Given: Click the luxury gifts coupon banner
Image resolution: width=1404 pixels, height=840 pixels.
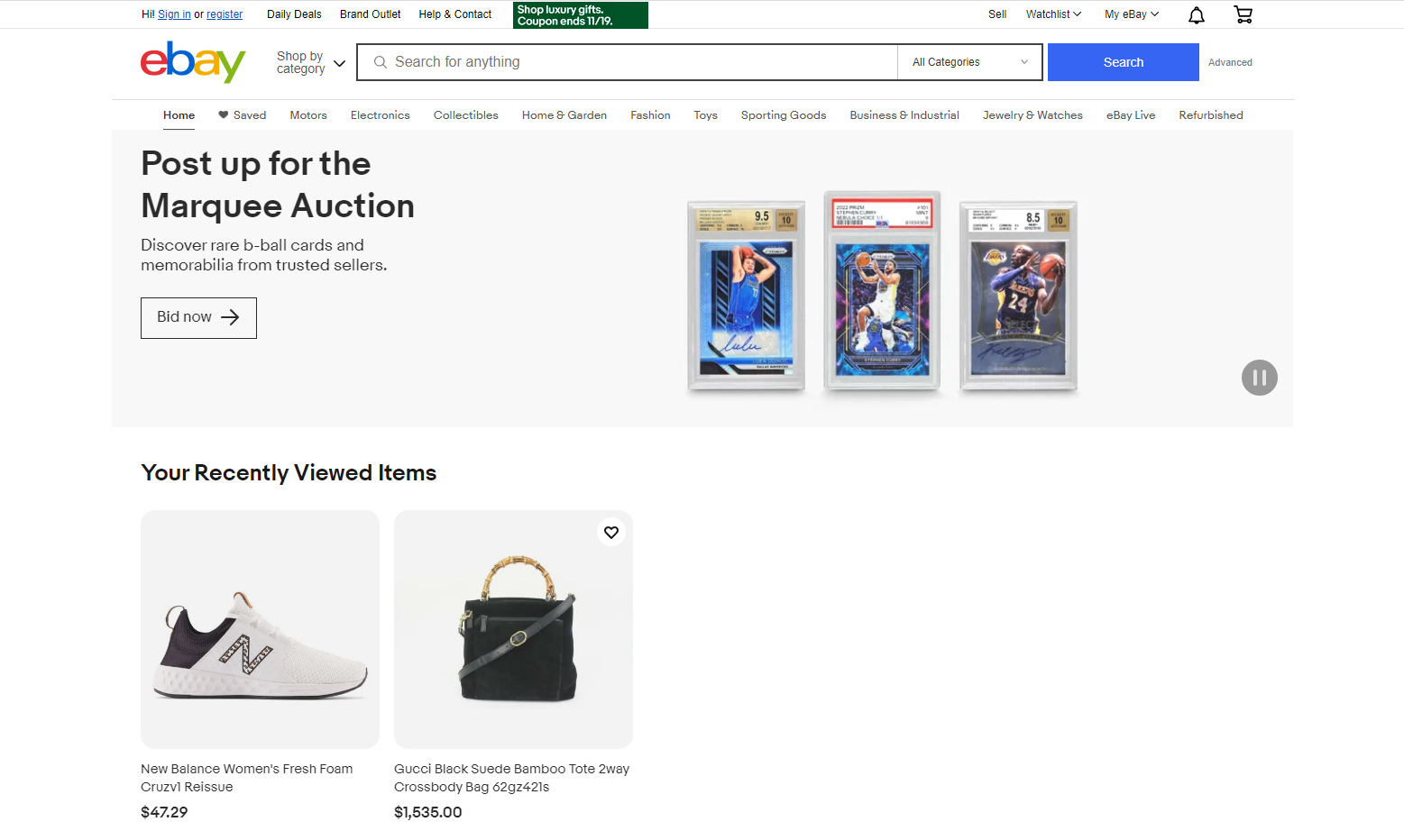Looking at the screenshot, I should (580, 15).
